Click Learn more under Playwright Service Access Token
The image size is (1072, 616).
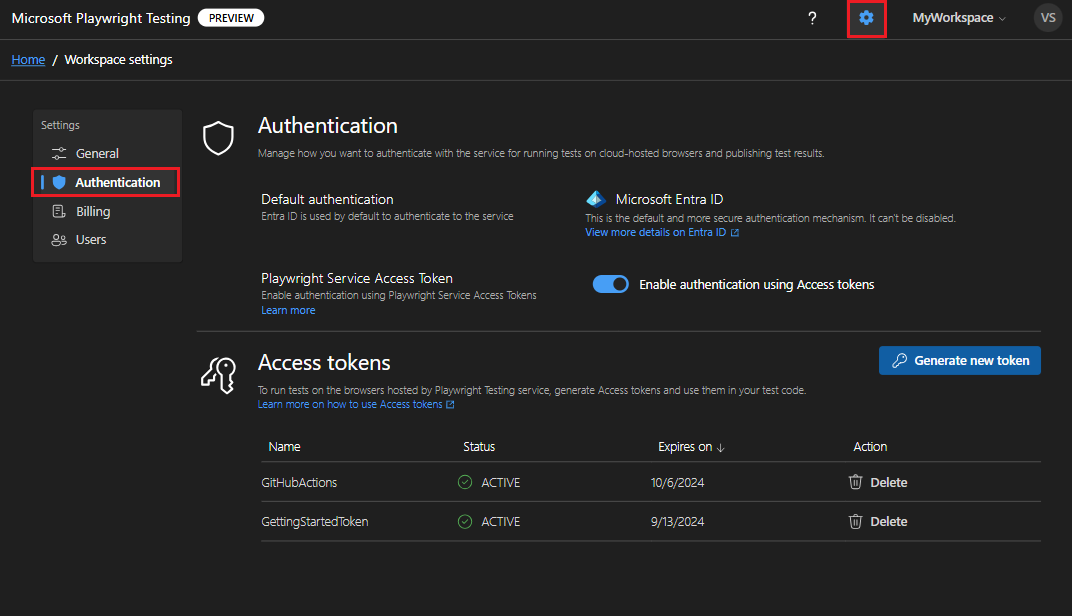click(288, 310)
